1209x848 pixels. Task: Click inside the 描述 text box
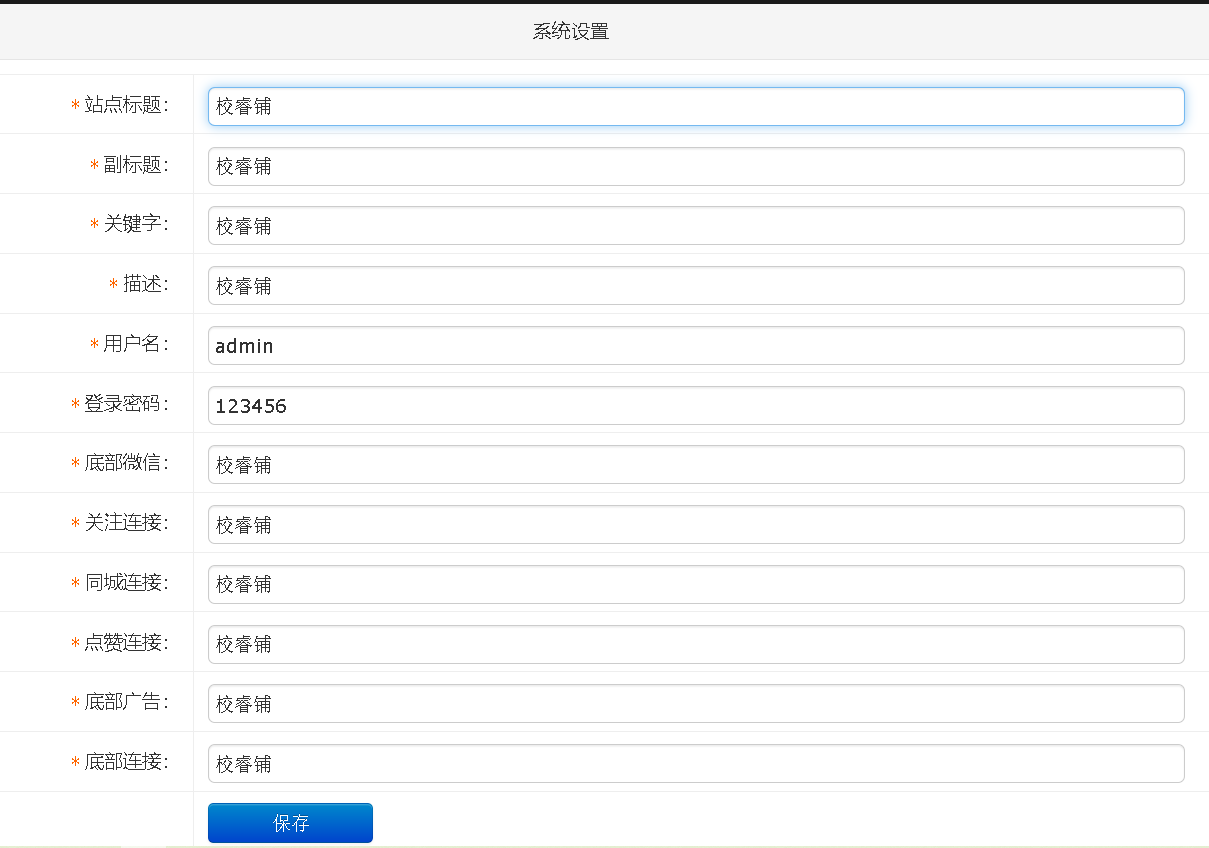(695, 285)
